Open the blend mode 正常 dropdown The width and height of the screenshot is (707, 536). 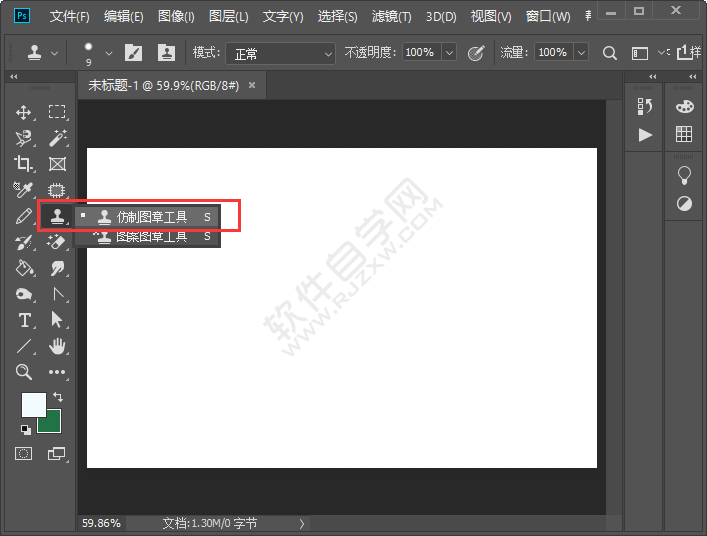tap(280, 54)
